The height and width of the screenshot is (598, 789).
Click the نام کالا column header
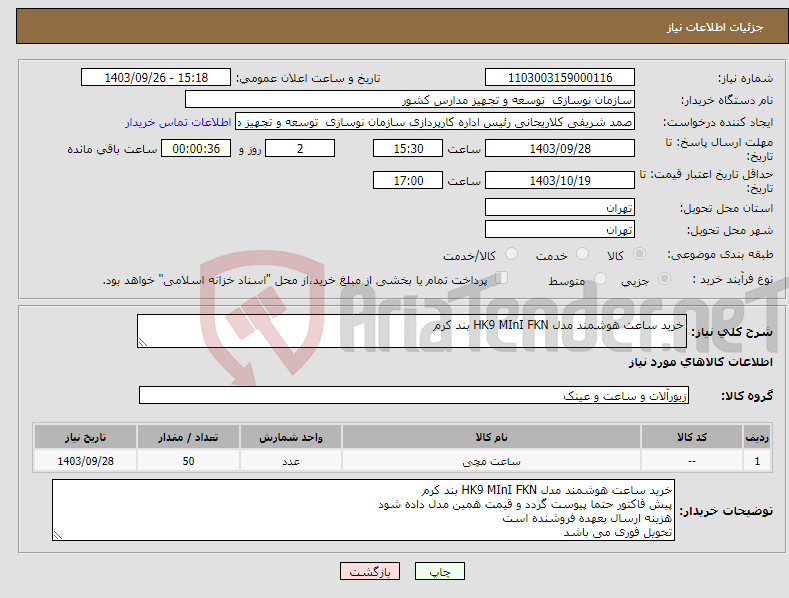pos(491,437)
